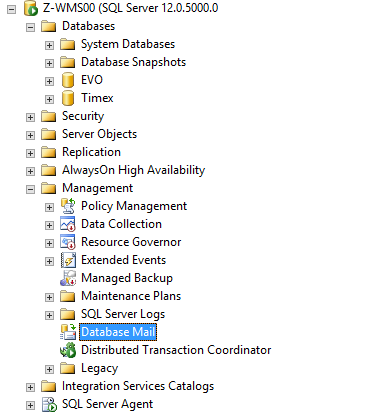Viewport: 391px width, 417px height.
Task: Click the Legacy folder icon
Action: pyautogui.click(x=68, y=368)
